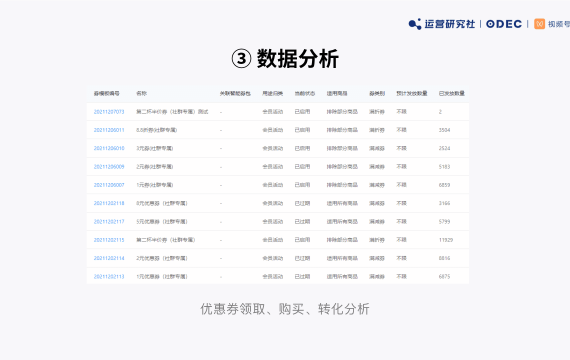Viewport: 570px width, 360px height.
Task: Open coupon template 20211202115
Action: (109, 240)
